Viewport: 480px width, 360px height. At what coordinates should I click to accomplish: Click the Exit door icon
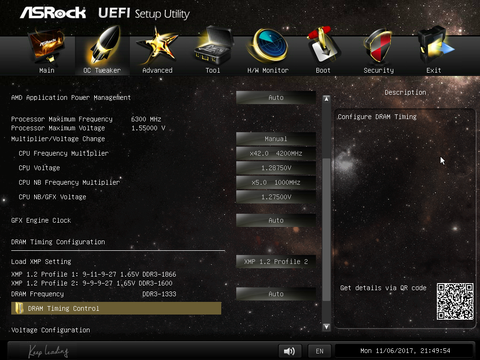[435, 45]
